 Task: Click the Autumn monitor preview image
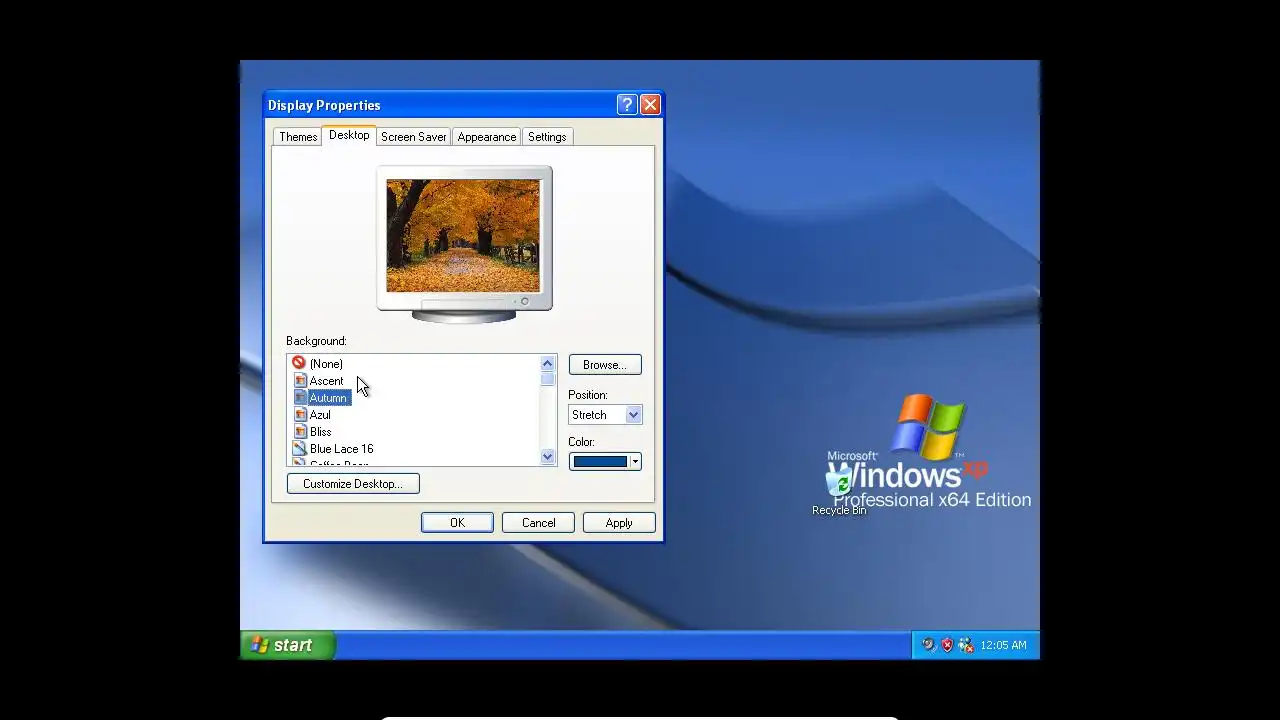click(x=463, y=236)
